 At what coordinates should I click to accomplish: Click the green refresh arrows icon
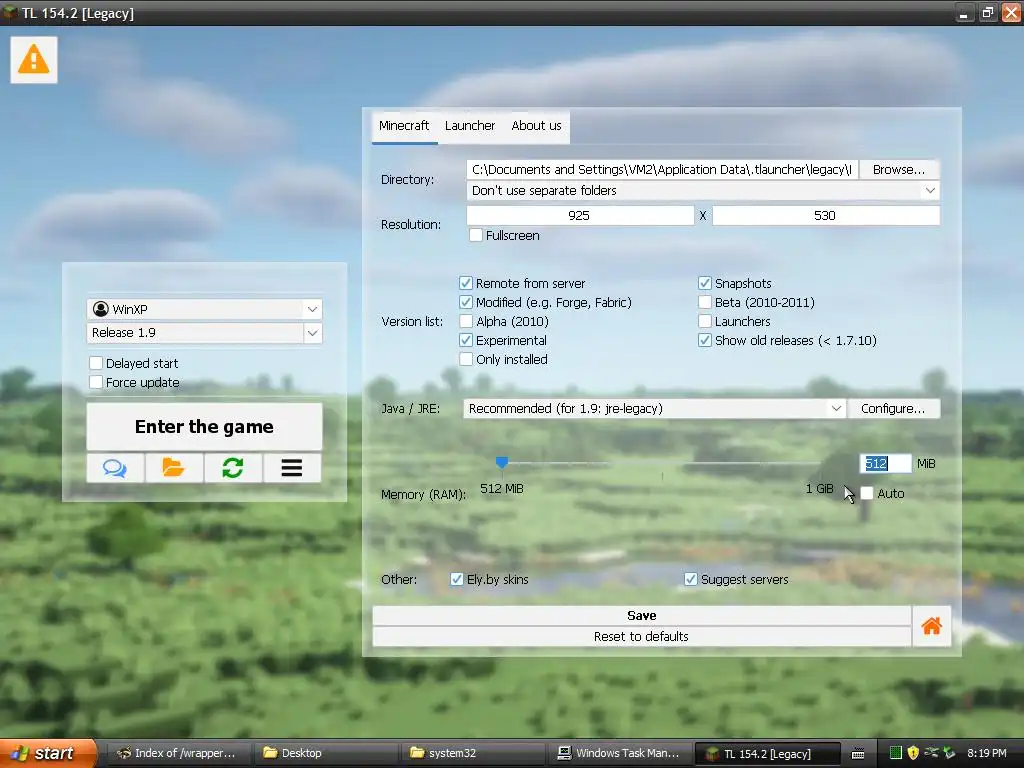click(x=232, y=468)
